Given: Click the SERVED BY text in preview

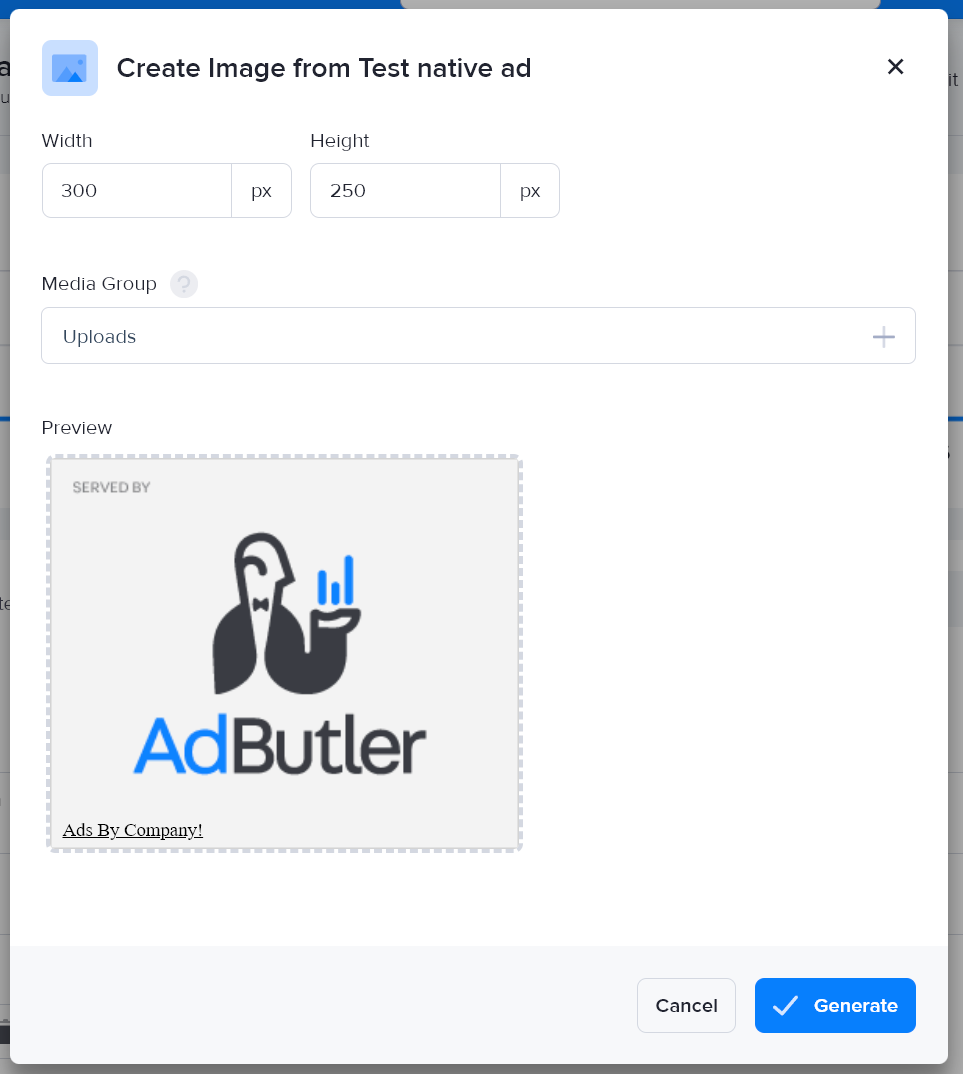Looking at the screenshot, I should (111, 488).
